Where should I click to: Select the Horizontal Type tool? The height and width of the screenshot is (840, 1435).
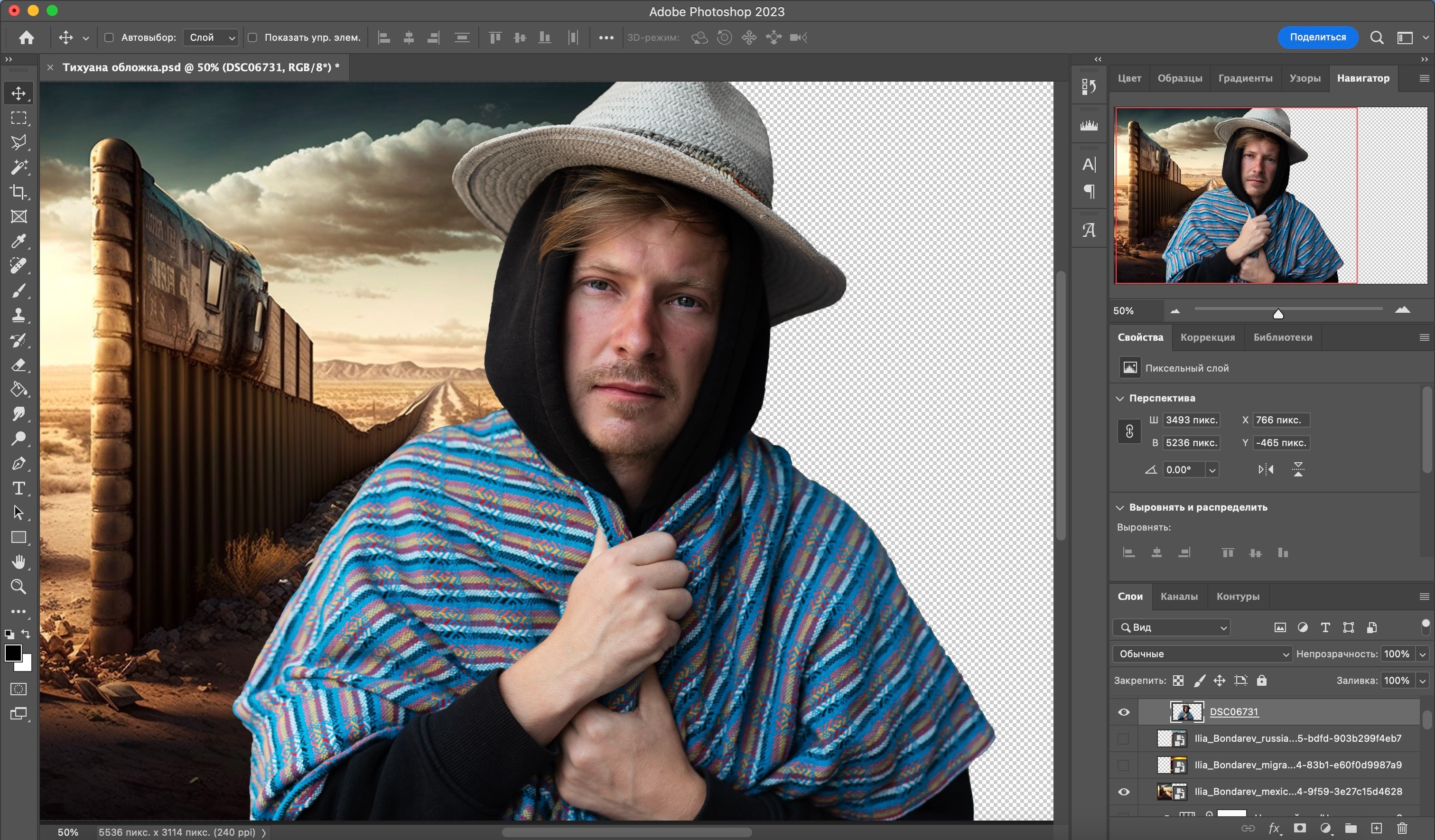coord(18,488)
